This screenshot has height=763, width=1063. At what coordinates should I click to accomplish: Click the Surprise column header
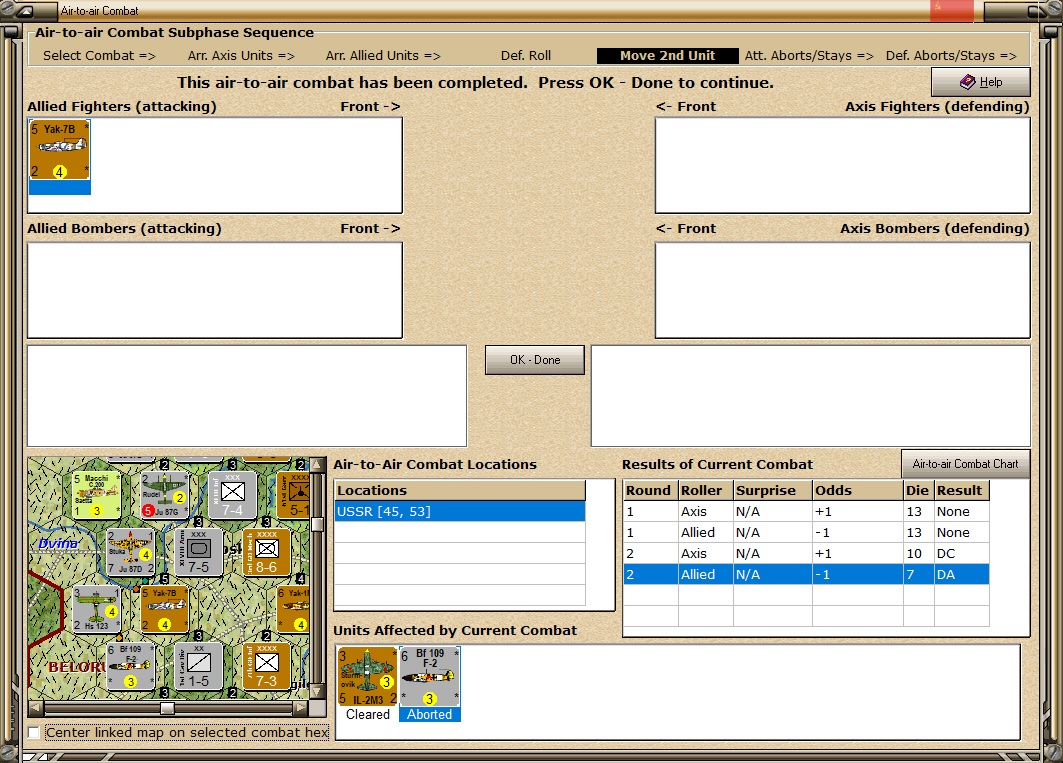point(773,490)
